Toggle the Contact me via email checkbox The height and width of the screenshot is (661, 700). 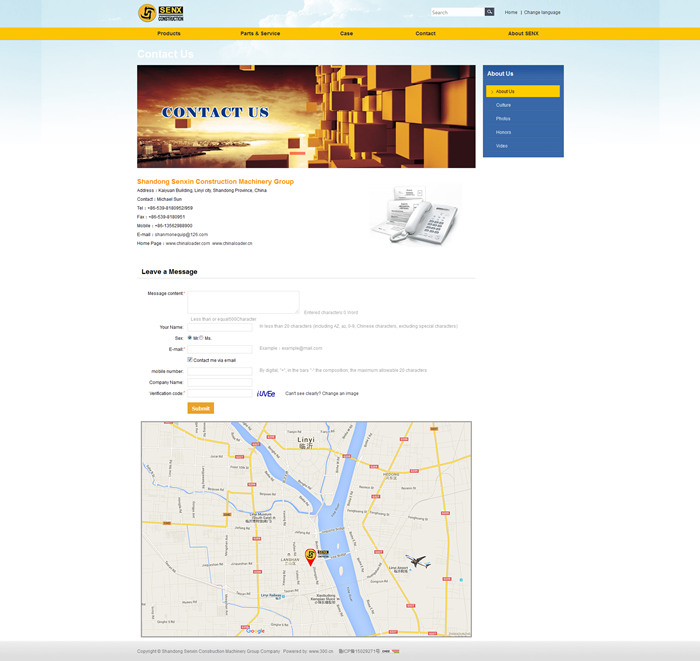[x=190, y=360]
